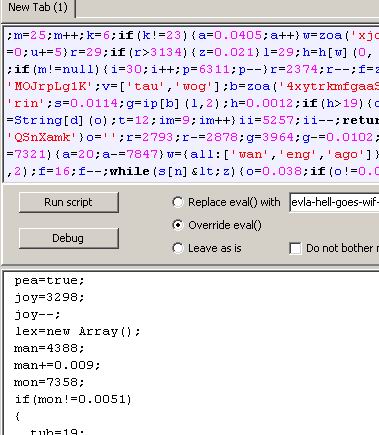379x435 pixels.
Task: Click the output line pea=true;
Action: coord(49,281)
